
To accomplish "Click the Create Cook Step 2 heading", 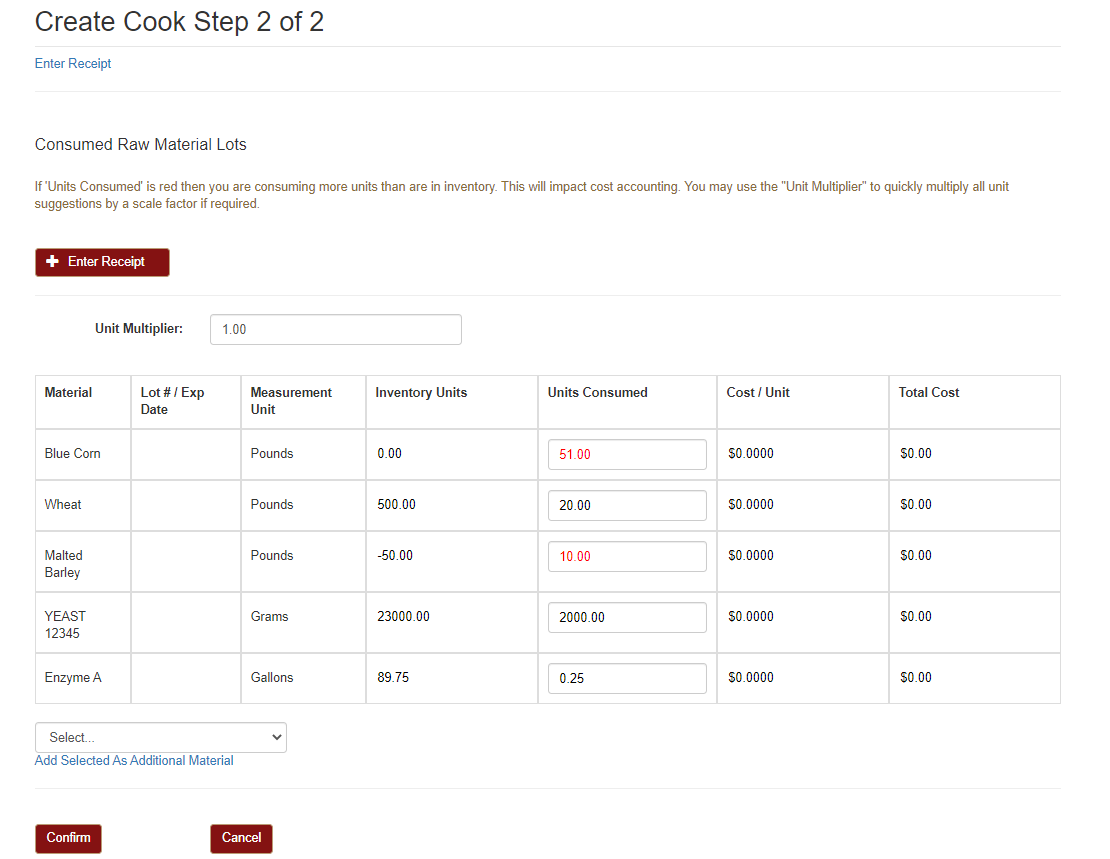I will (180, 22).
